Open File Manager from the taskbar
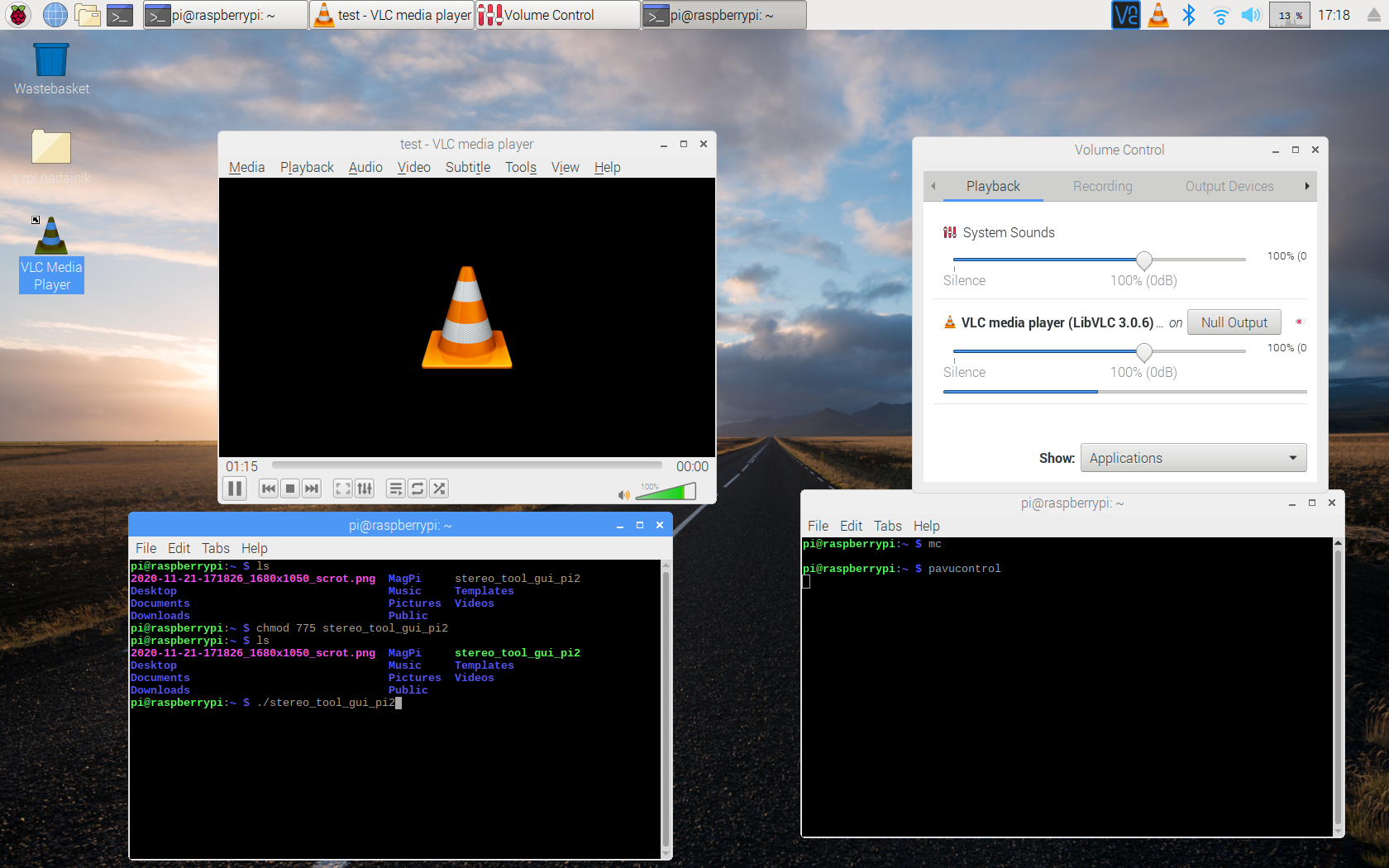 tap(87, 14)
